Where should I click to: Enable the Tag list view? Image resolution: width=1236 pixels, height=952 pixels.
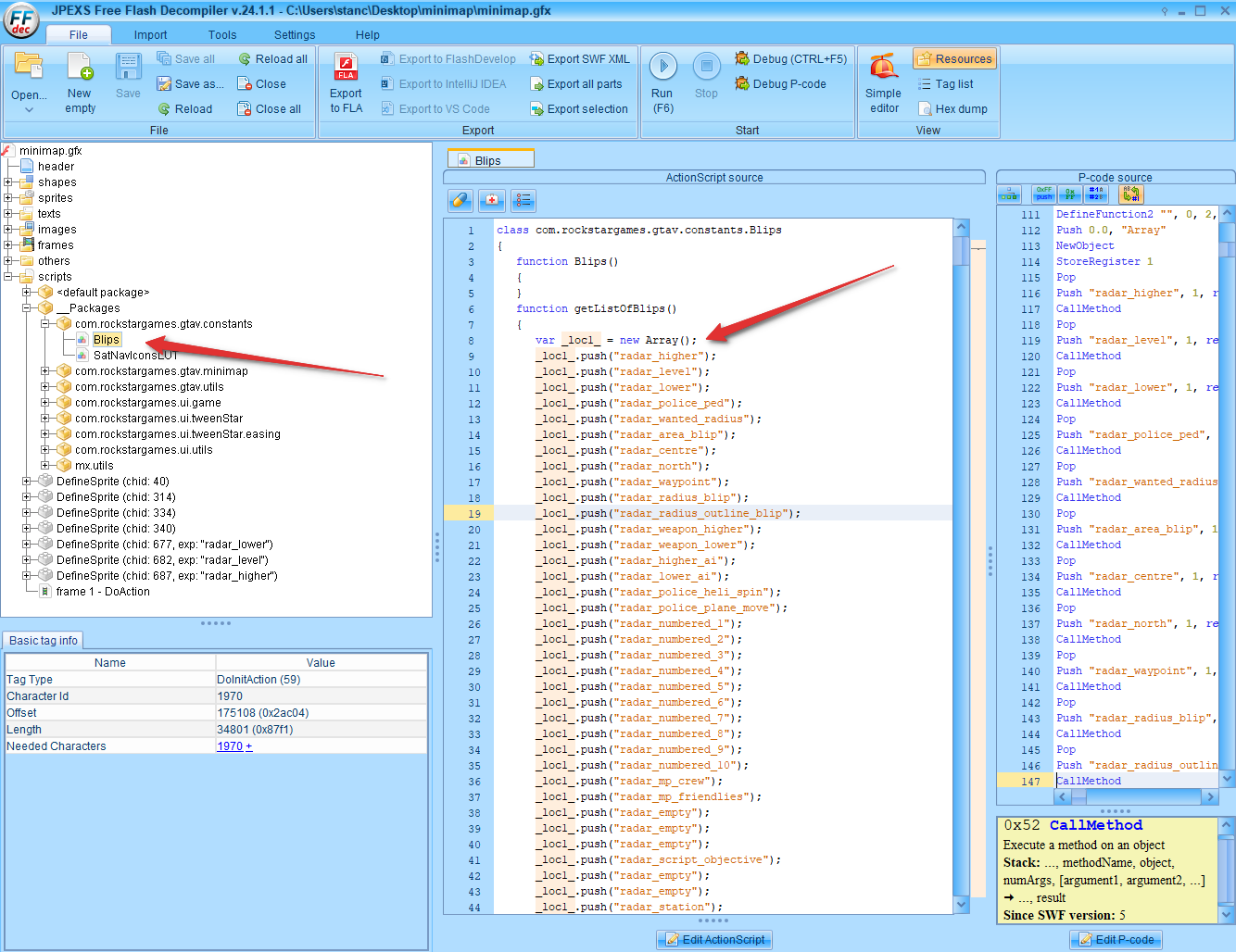coord(947,83)
